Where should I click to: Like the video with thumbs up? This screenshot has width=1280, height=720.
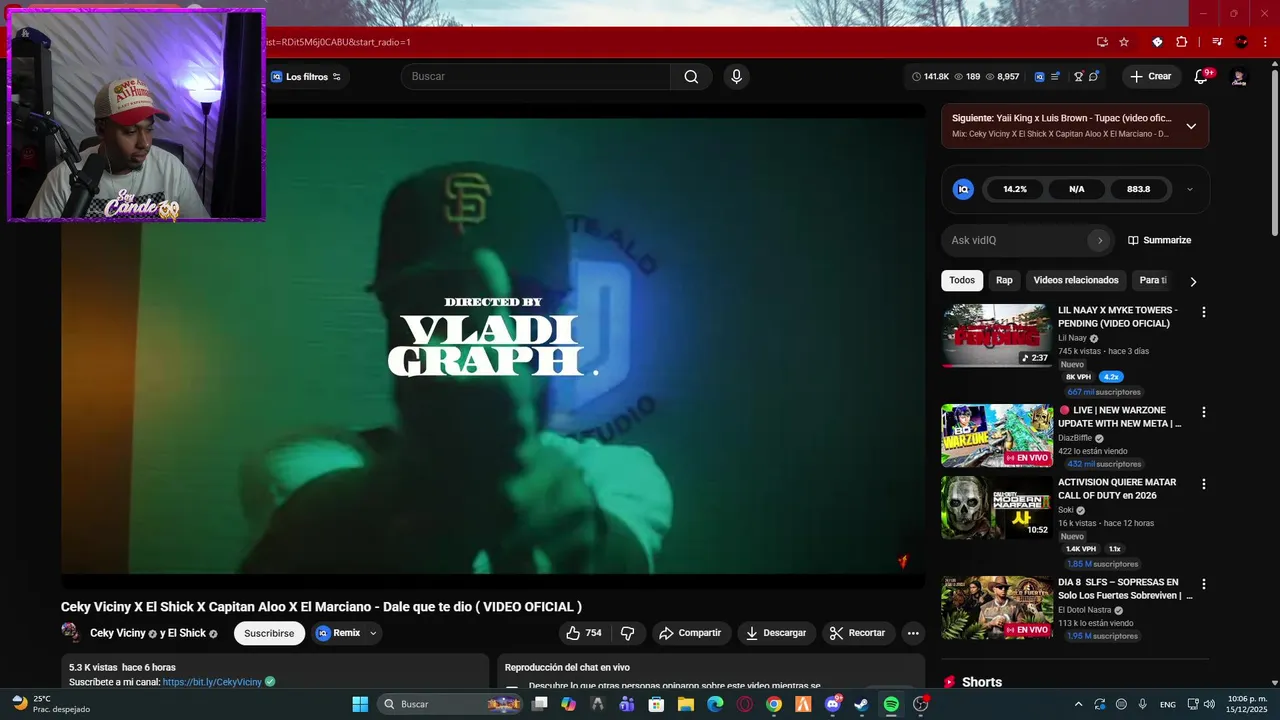coord(584,633)
